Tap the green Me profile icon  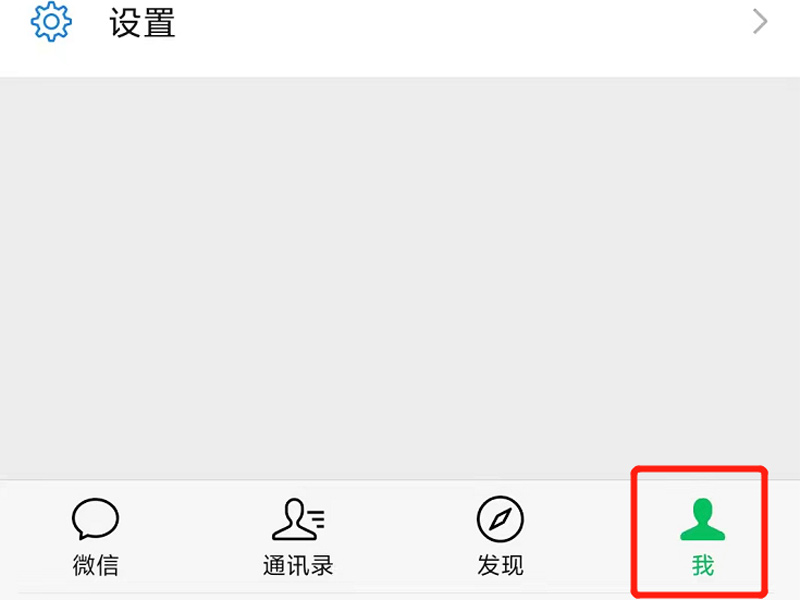(x=703, y=519)
